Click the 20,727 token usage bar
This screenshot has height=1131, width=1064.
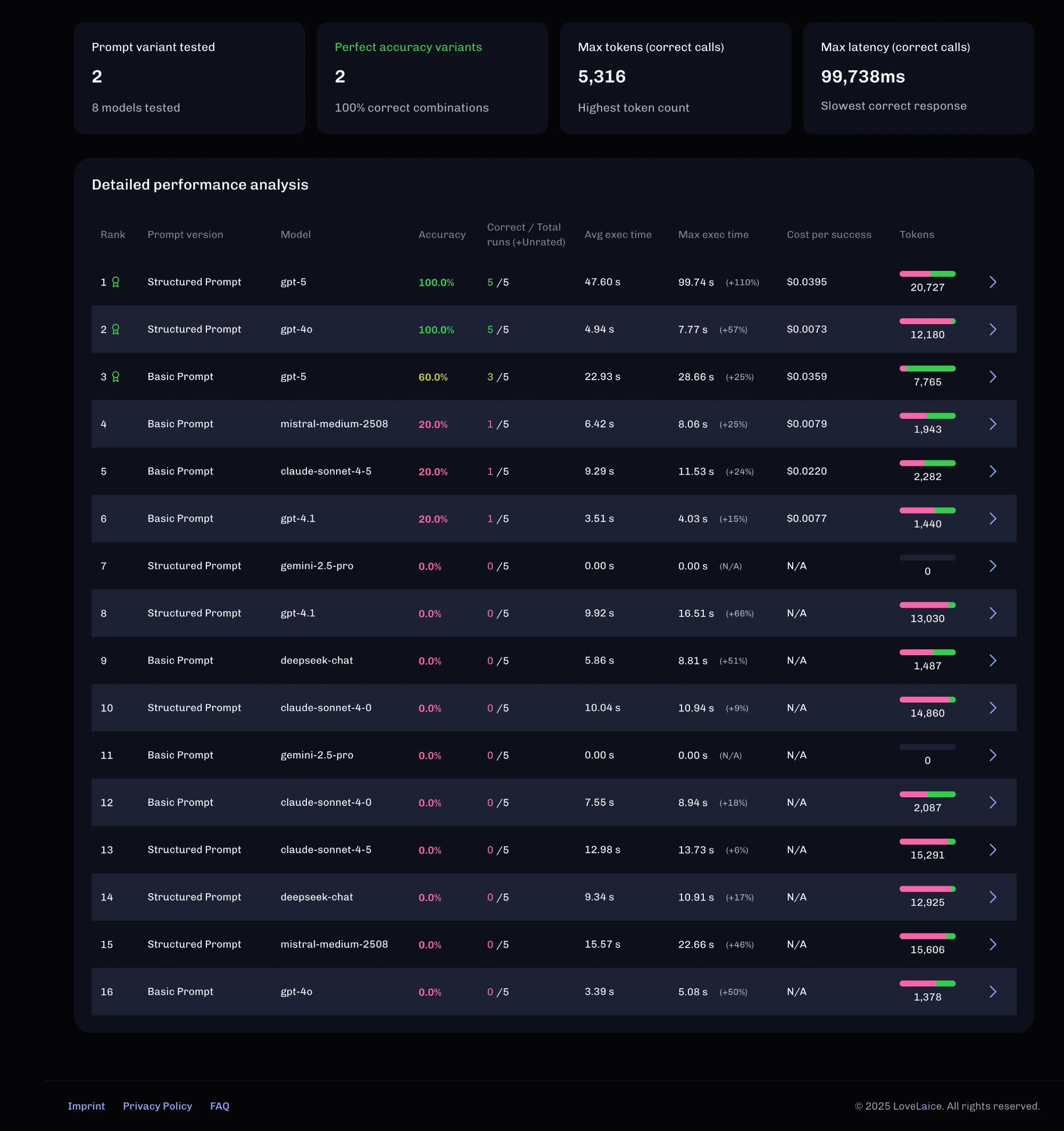(927, 274)
